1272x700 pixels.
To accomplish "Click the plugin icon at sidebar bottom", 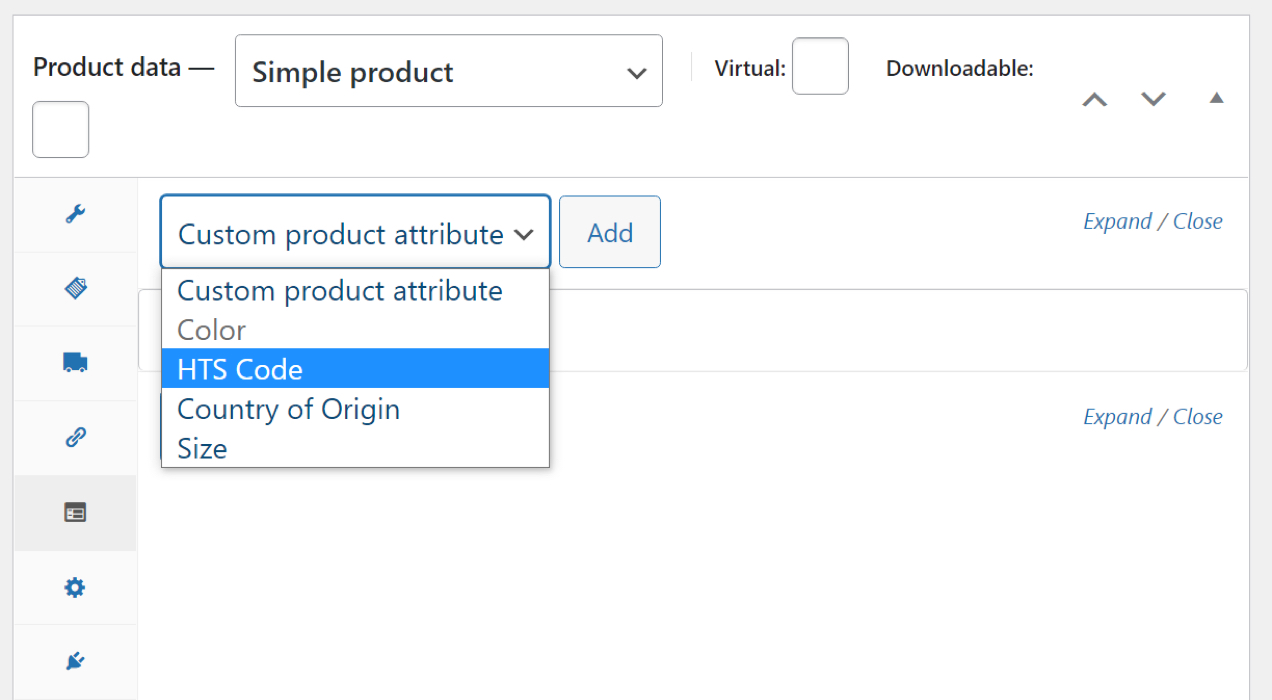I will tap(75, 660).
